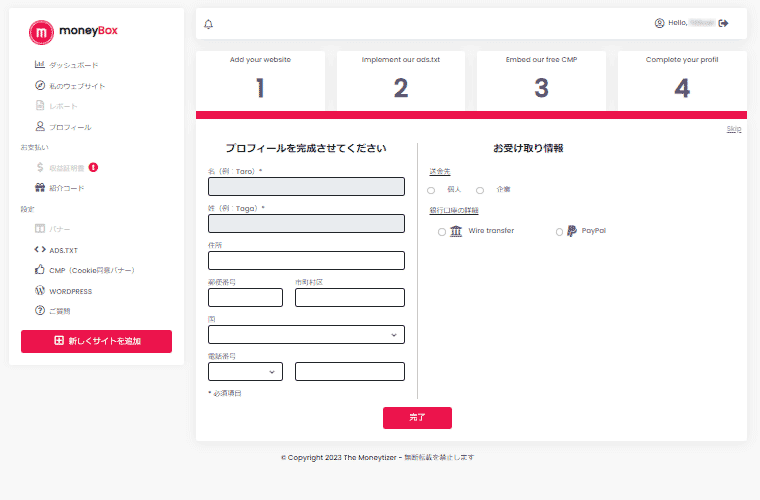
Task: Click the 名 (例: Taro) input field
Action: tap(306, 187)
